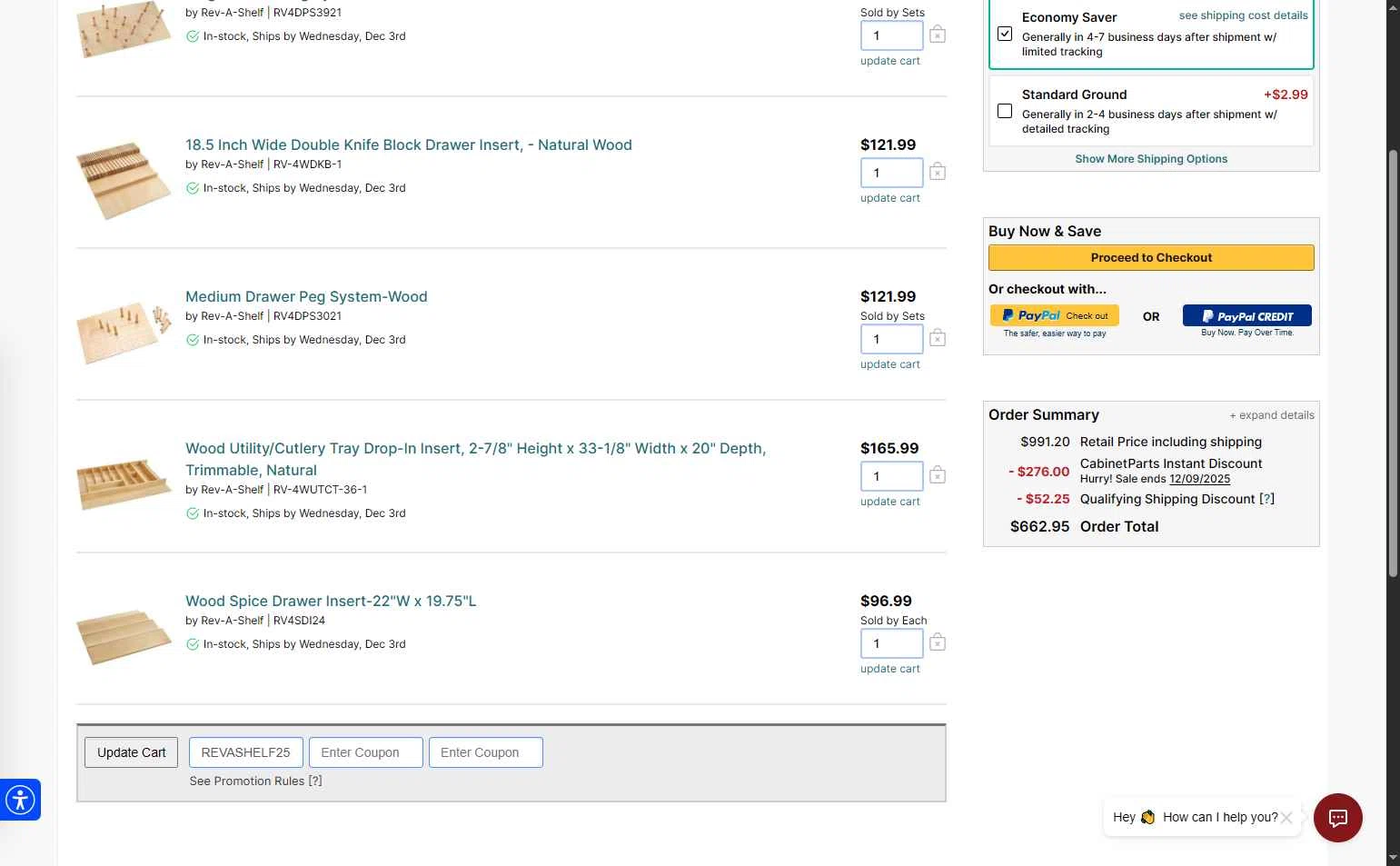
Task: Click in-stock checkmark icon for Wood Spice Drawer Insert
Action: coord(193,644)
